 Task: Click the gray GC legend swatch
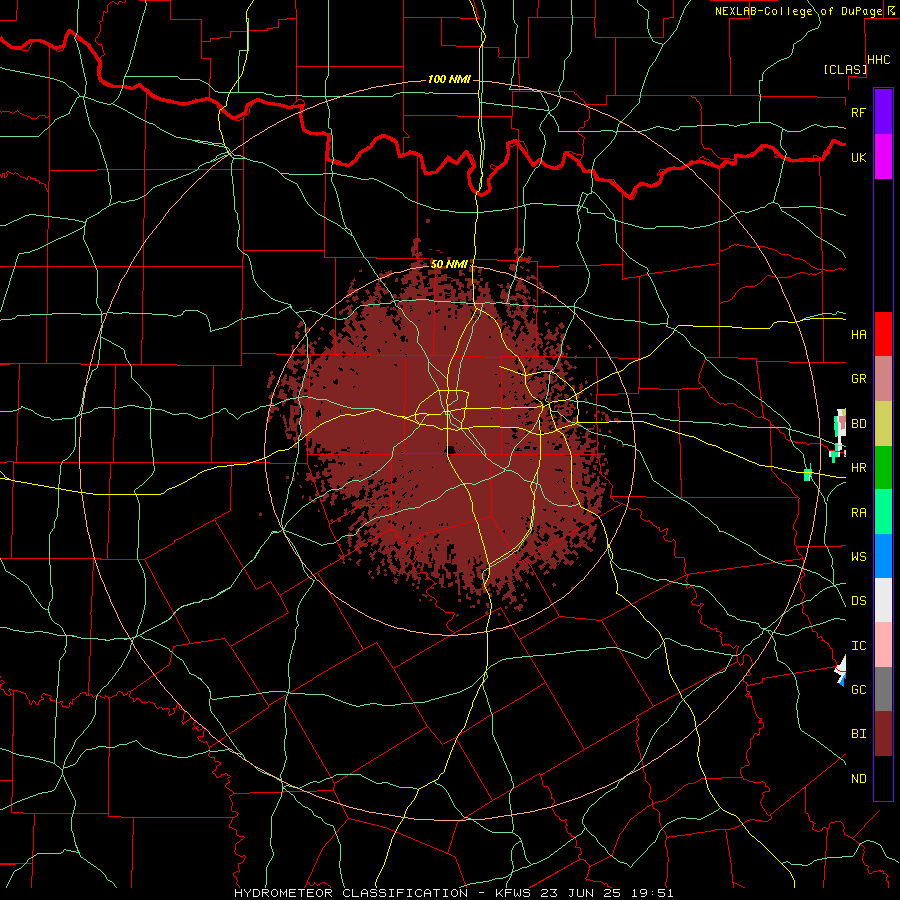883,689
